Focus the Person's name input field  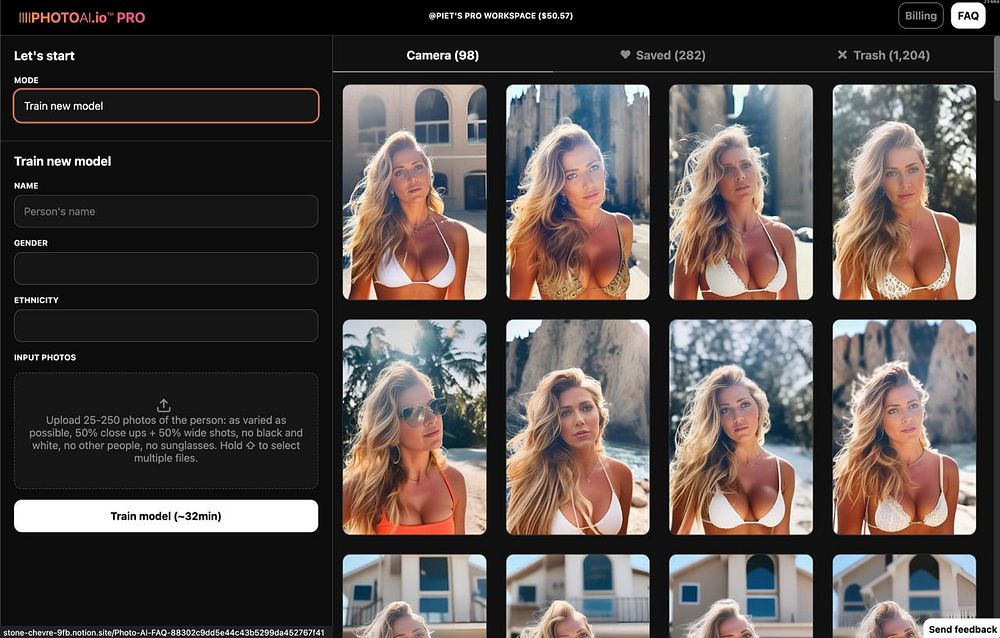coord(166,211)
